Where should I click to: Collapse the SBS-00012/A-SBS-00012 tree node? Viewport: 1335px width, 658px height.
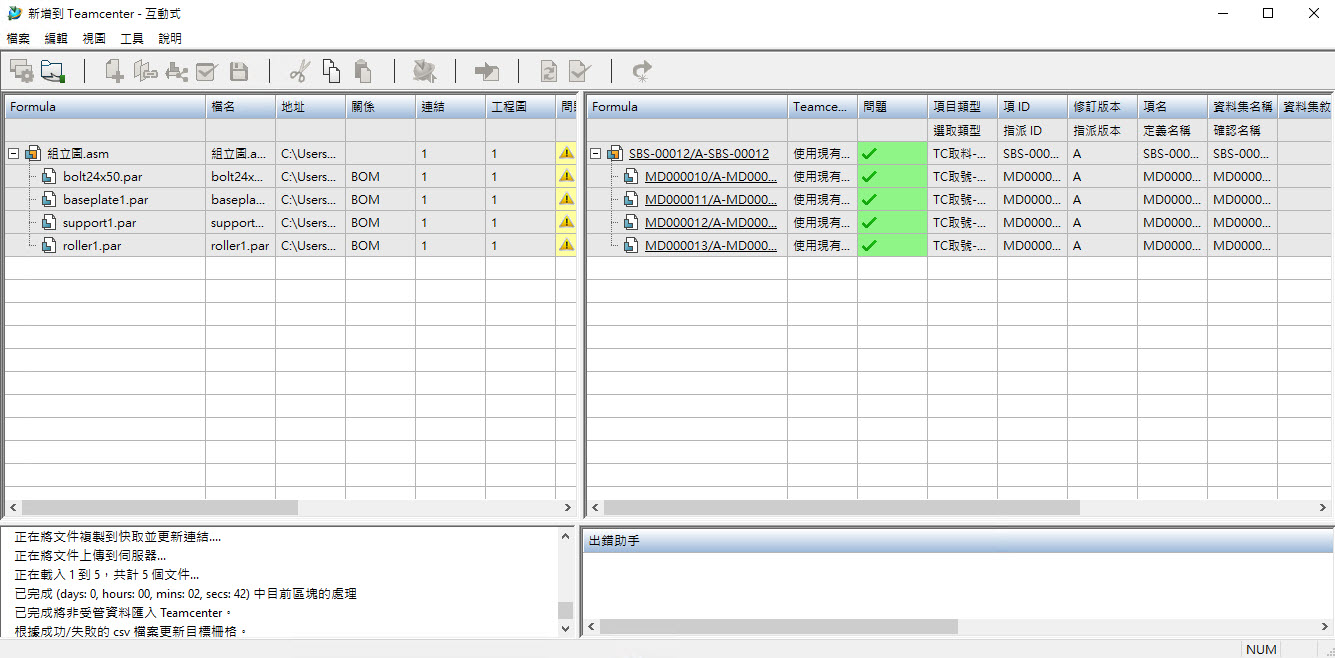[x=595, y=154]
